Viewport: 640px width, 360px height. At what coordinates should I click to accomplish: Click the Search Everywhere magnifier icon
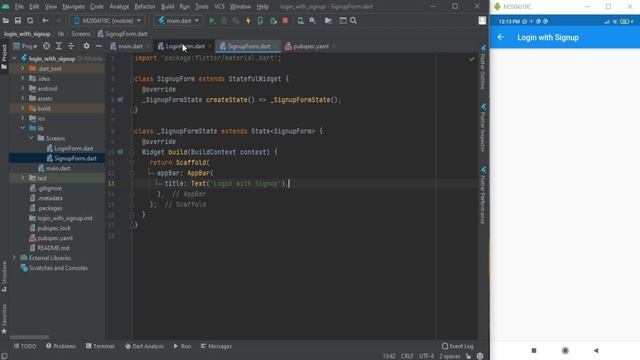point(353,20)
